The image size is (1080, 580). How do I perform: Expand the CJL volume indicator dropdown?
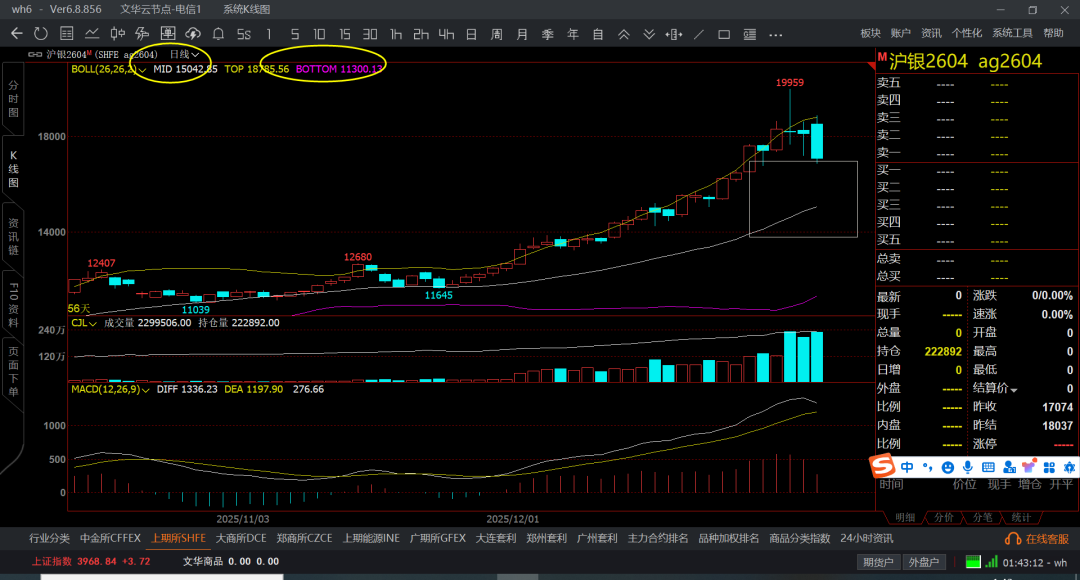pos(93,323)
